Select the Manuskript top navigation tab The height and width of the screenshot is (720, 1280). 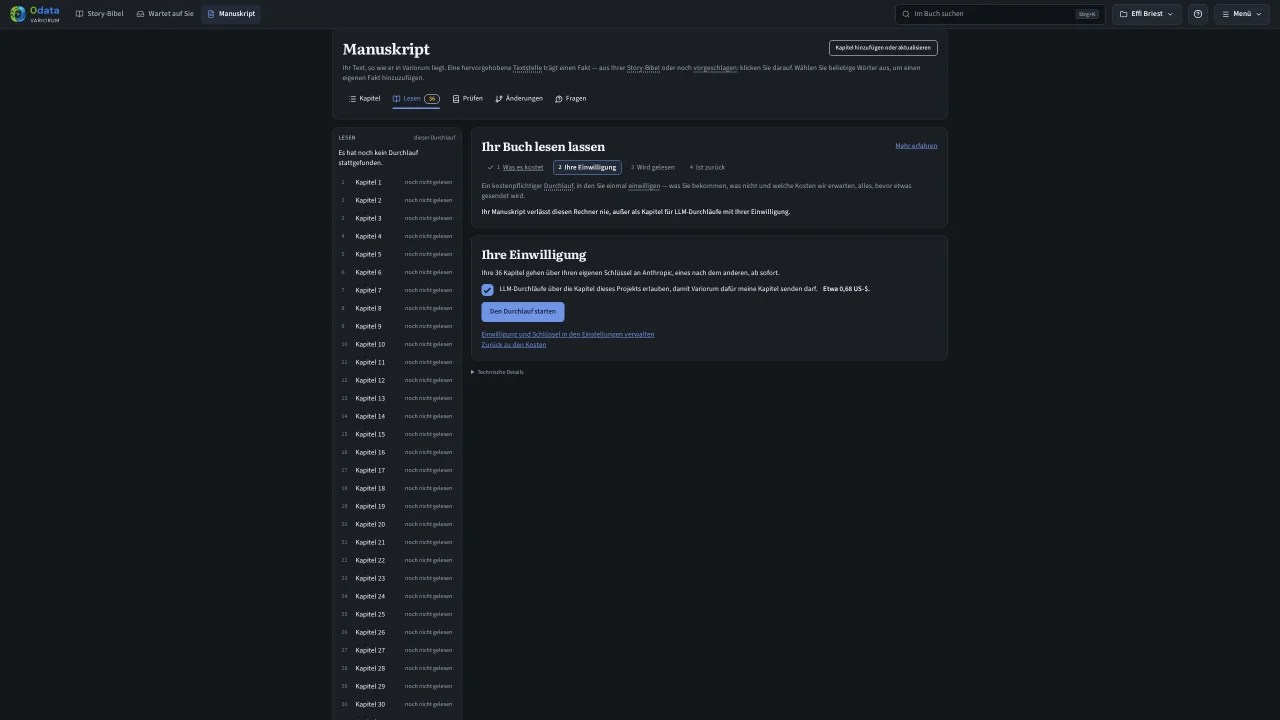[x=231, y=14]
